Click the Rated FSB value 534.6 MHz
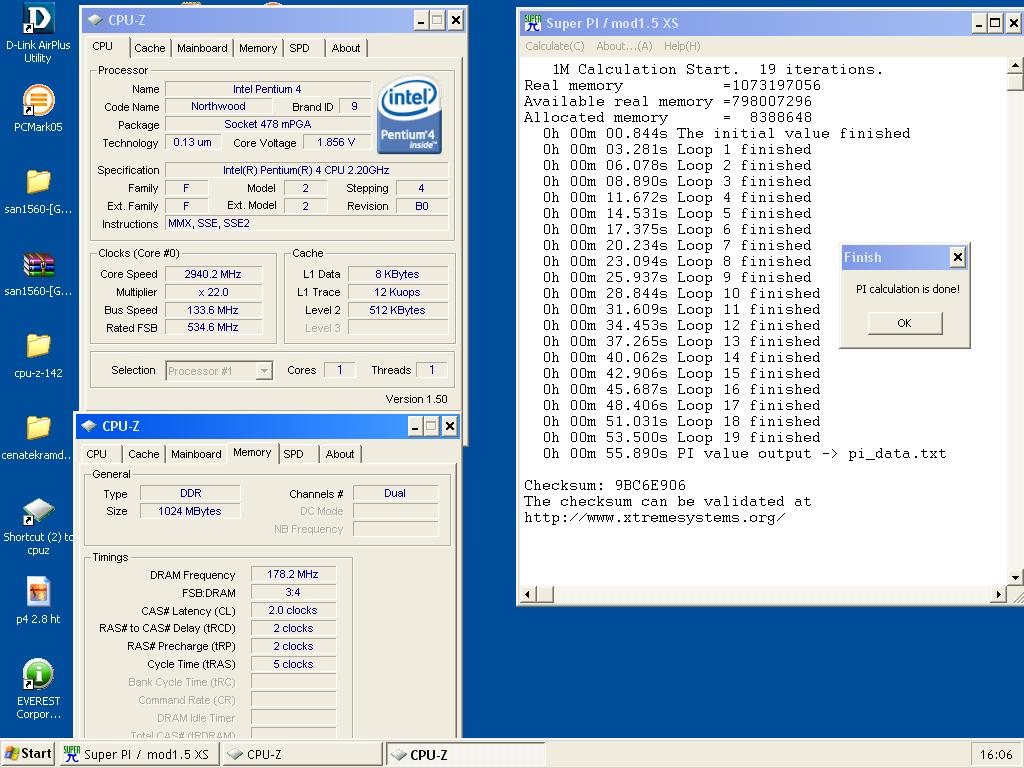Screen dimensions: 1024x768 [213, 327]
